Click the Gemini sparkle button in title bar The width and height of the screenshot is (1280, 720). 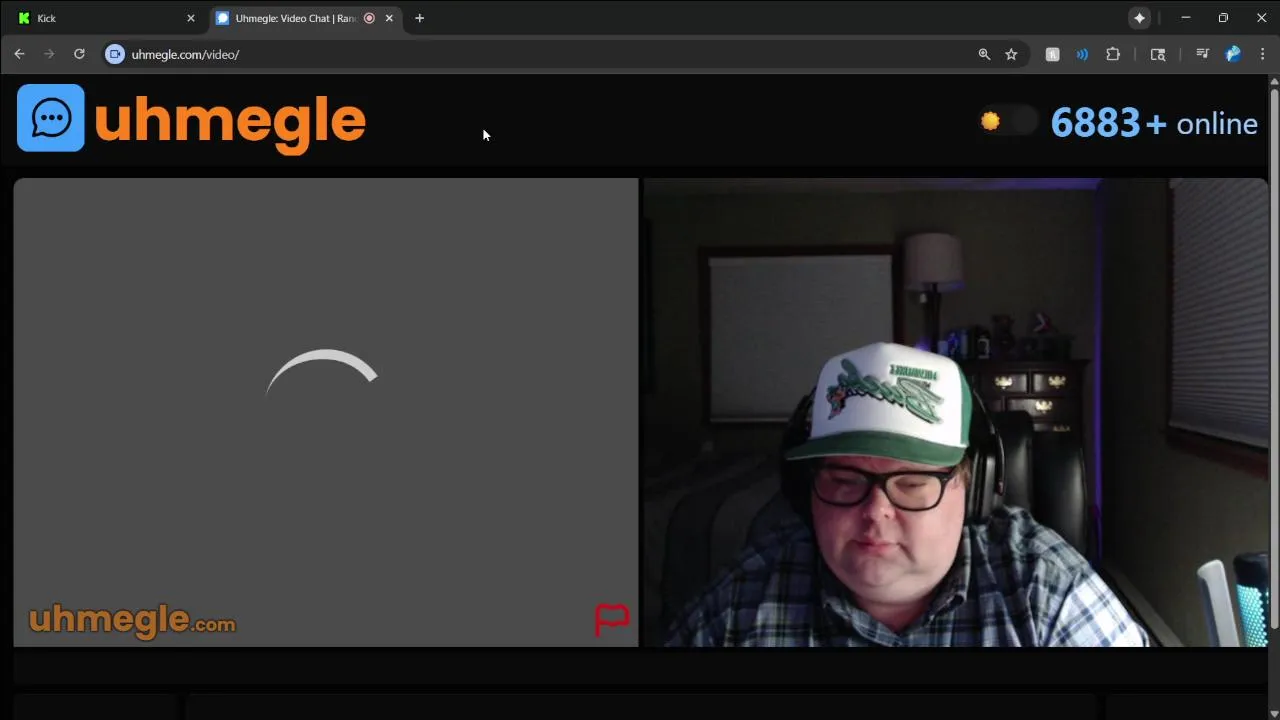click(1139, 18)
